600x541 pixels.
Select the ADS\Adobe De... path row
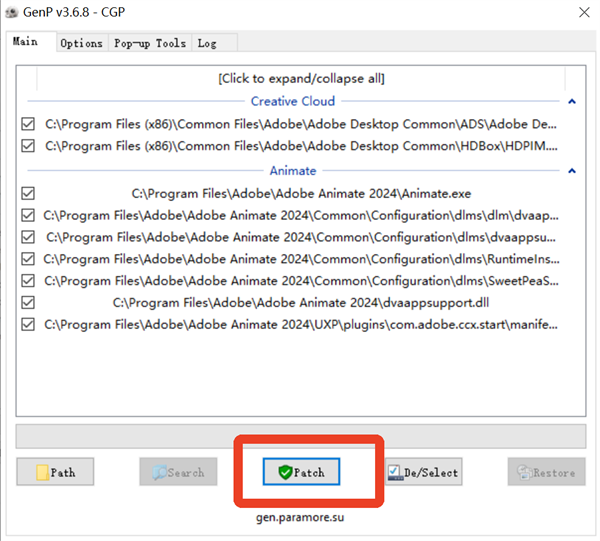click(x=301, y=124)
